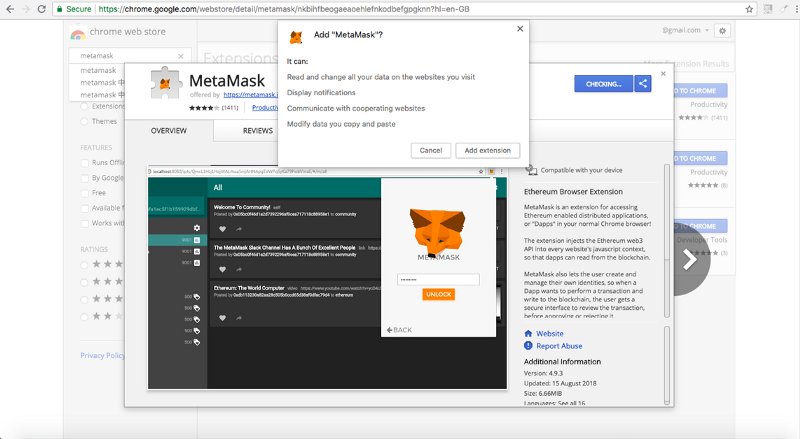Click Cancel in the permission dialog
Screen dimensions: 800x439
point(431,151)
